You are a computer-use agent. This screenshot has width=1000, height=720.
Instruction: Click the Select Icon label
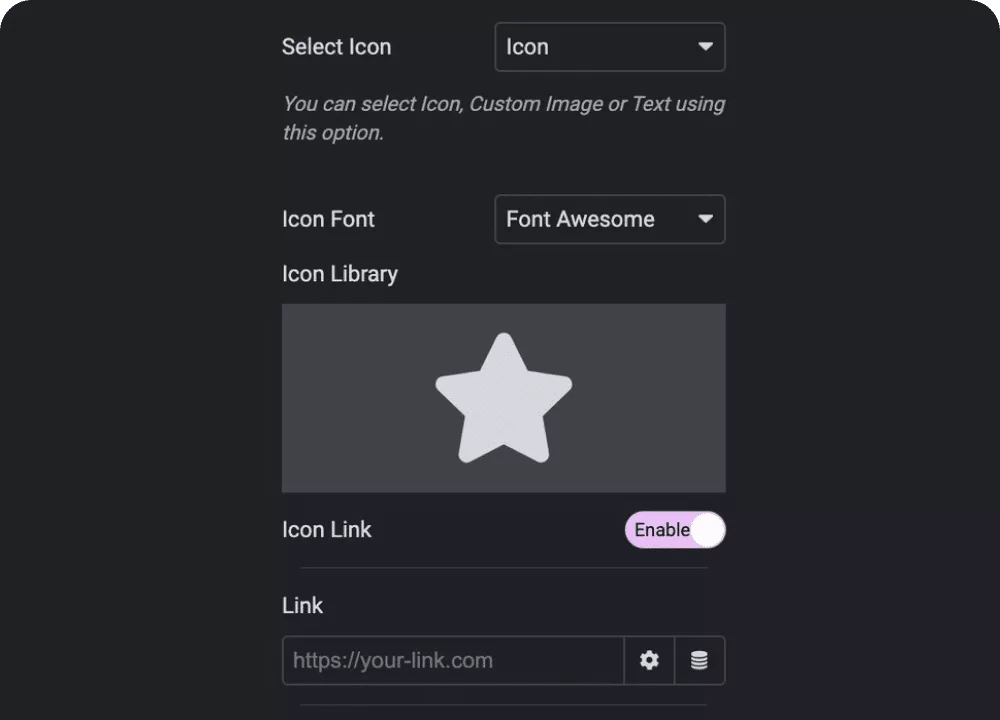point(336,47)
